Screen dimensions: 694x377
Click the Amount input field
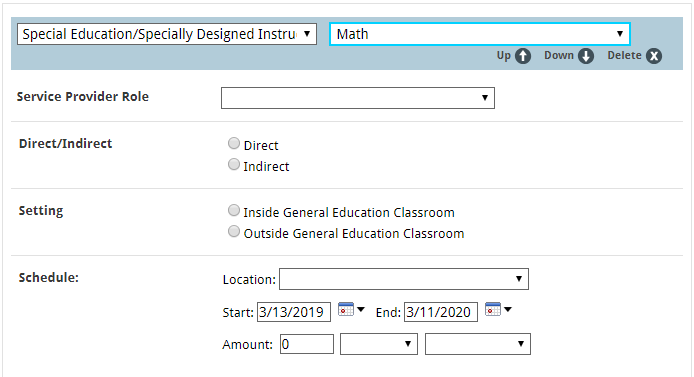(307, 344)
